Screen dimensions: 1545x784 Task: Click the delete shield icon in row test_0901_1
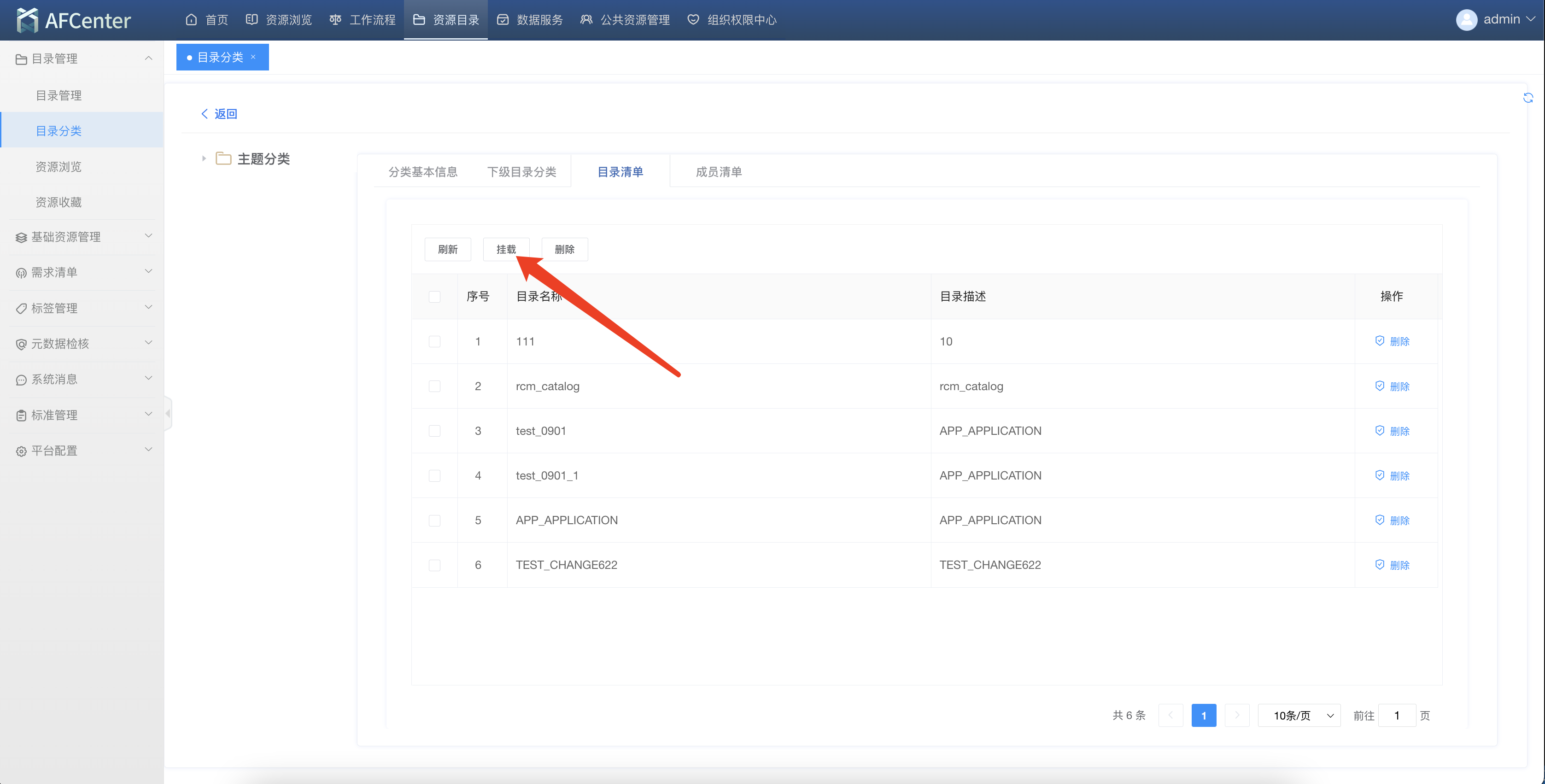(x=1380, y=475)
